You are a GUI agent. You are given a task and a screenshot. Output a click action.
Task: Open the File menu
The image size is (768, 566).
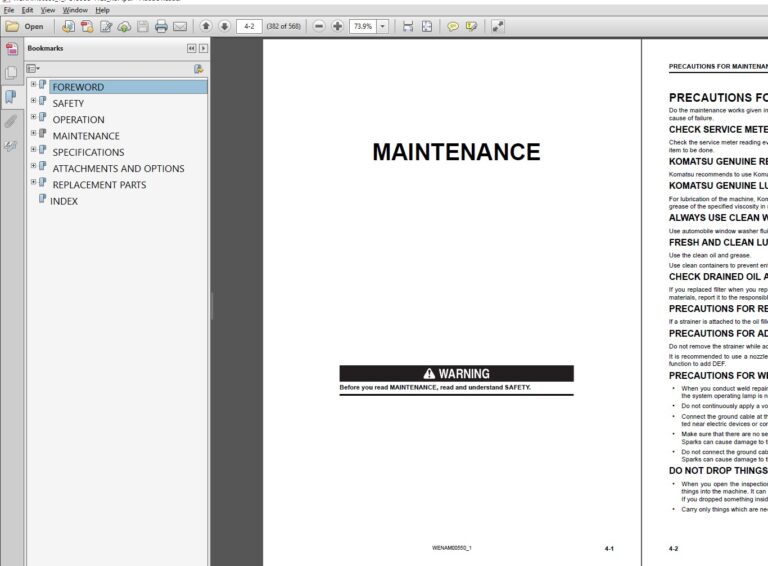(9, 10)
